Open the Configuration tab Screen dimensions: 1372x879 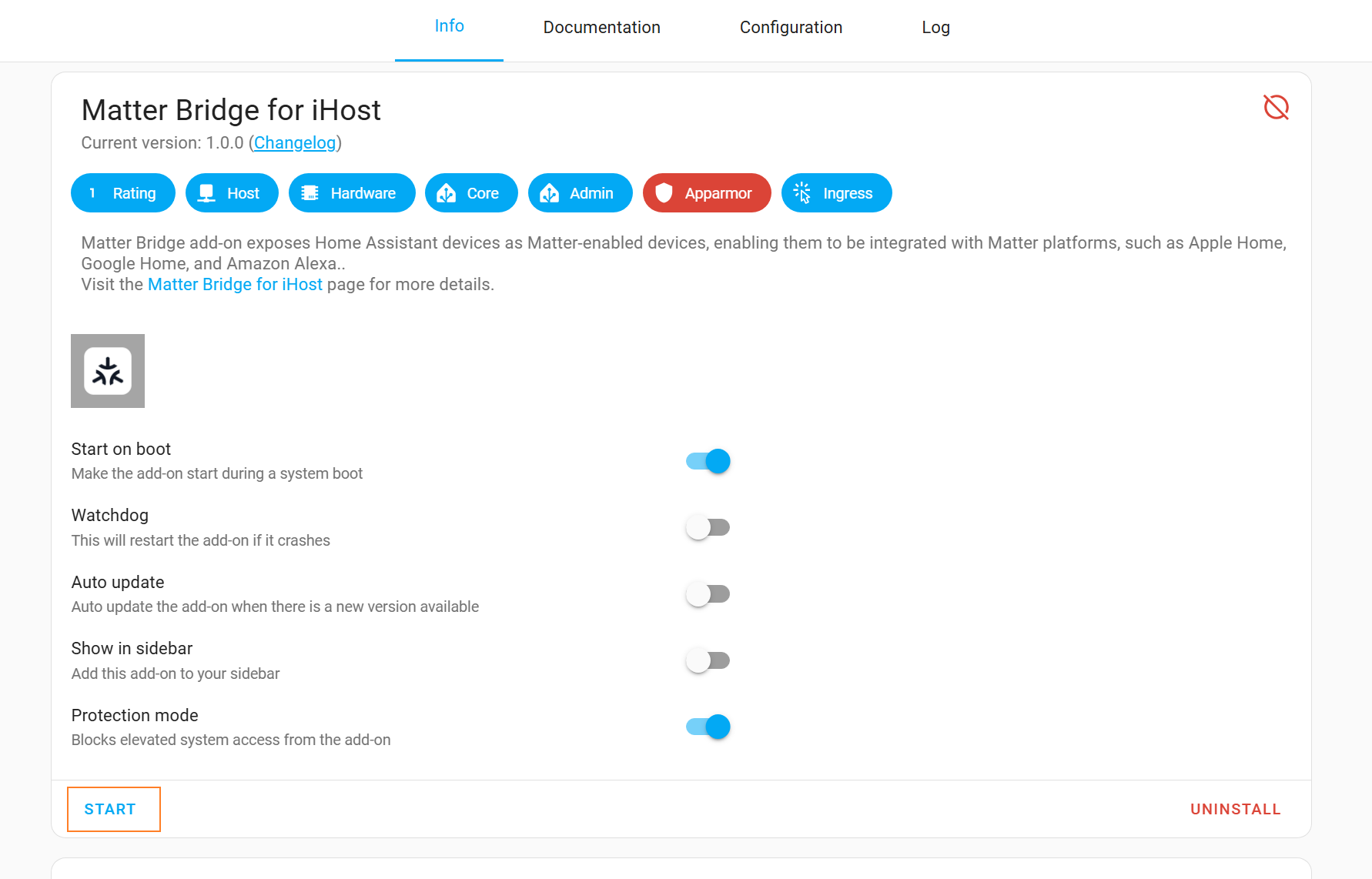point(791,28)
